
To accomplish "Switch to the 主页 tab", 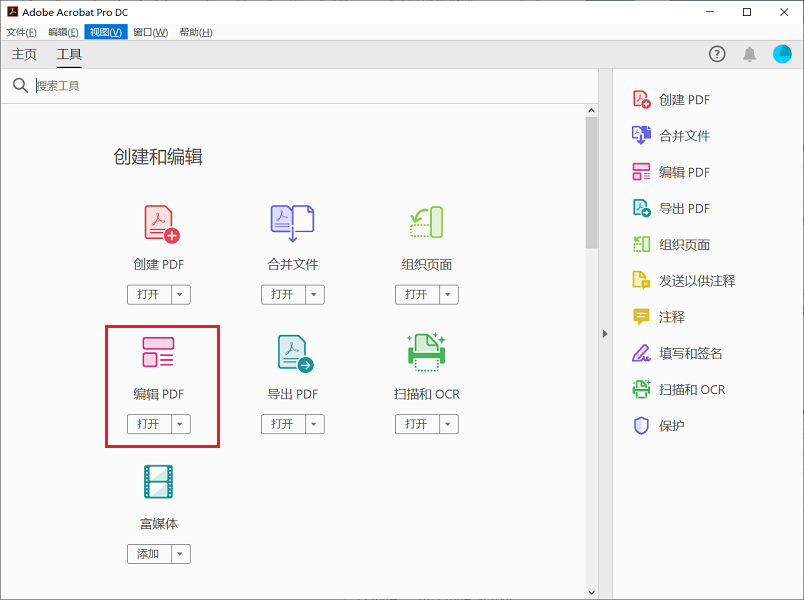I will [x=24, y=54].
